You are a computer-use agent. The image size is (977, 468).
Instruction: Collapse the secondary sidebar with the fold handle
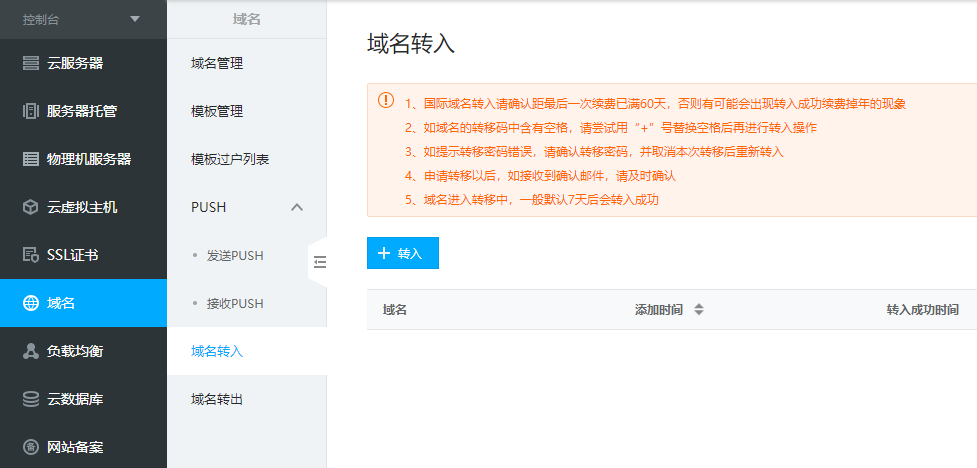319,262
